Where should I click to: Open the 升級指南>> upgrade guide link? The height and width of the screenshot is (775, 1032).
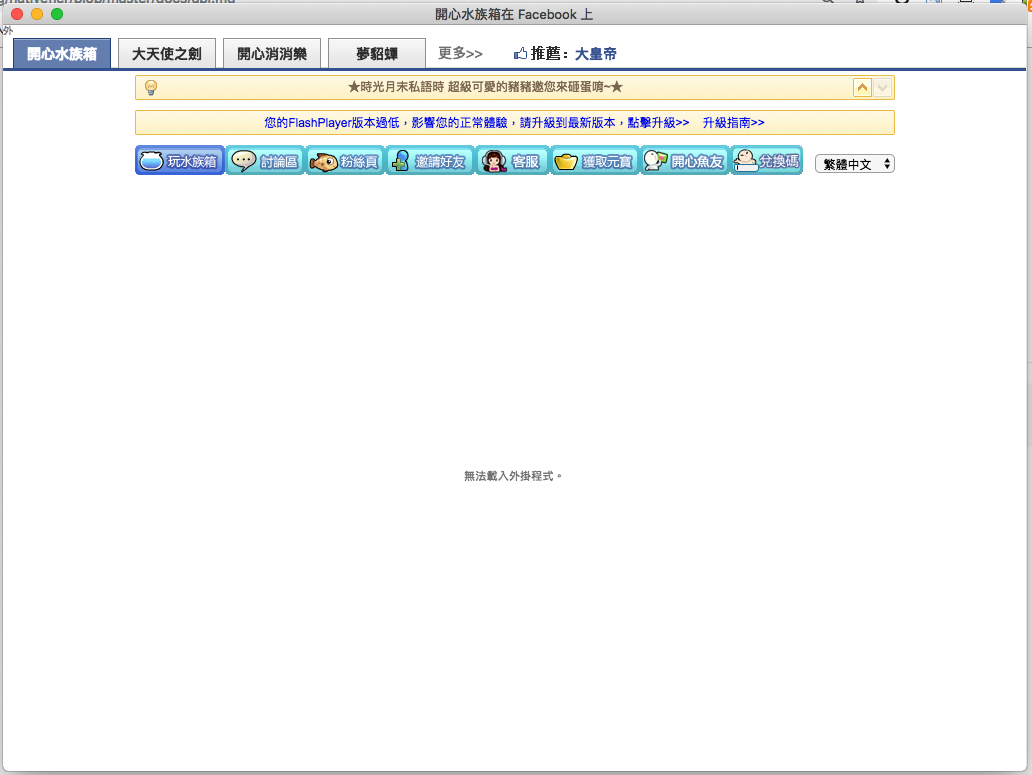click(733, 123)
